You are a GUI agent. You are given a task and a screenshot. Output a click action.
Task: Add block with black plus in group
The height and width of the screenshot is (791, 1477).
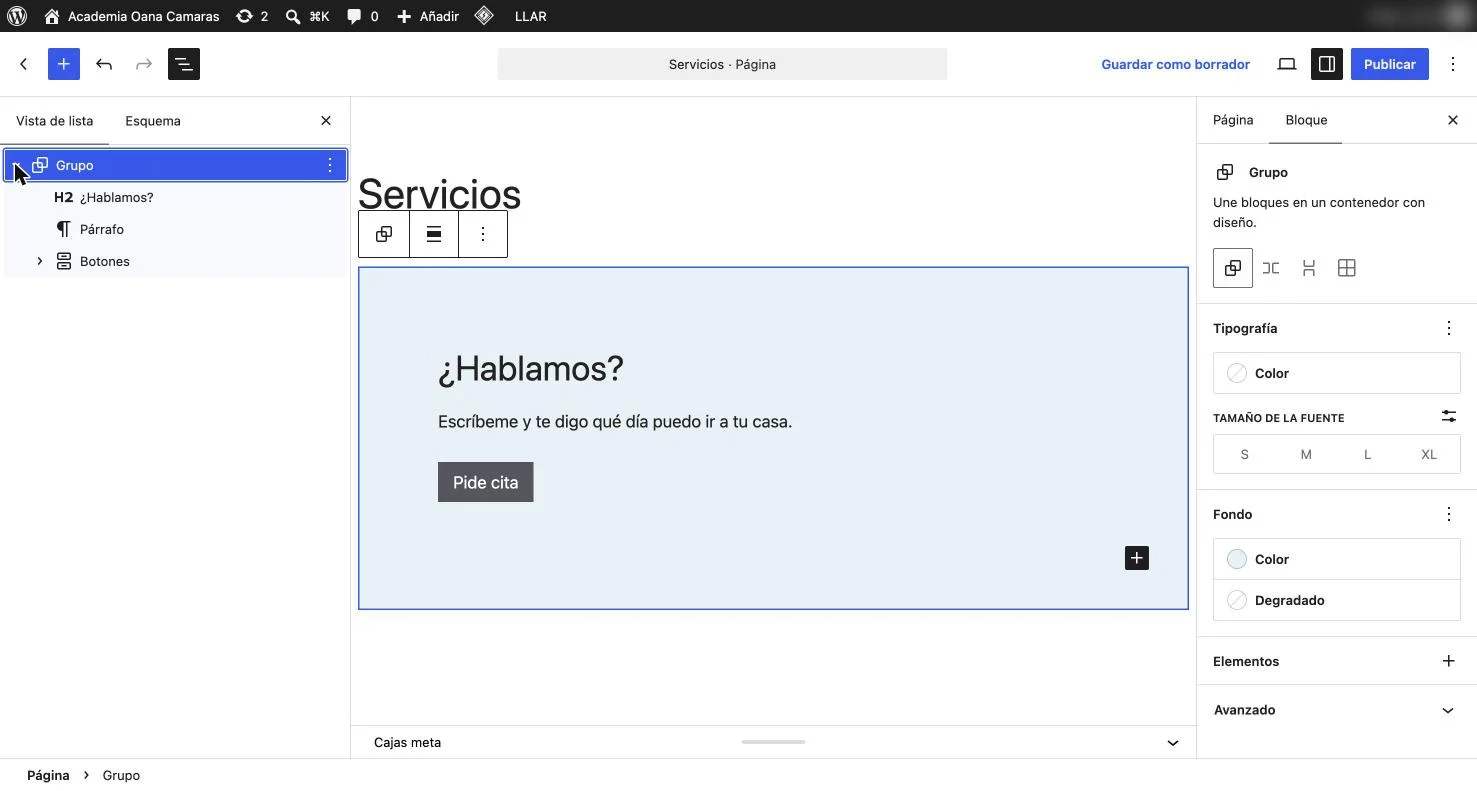(1137, 558)
